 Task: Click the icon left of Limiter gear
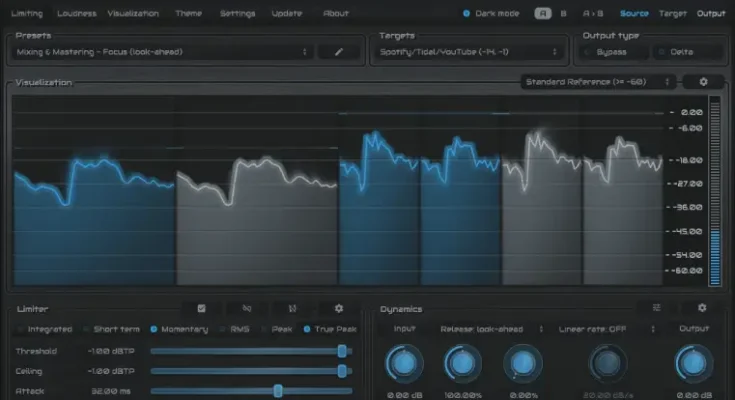293,309
